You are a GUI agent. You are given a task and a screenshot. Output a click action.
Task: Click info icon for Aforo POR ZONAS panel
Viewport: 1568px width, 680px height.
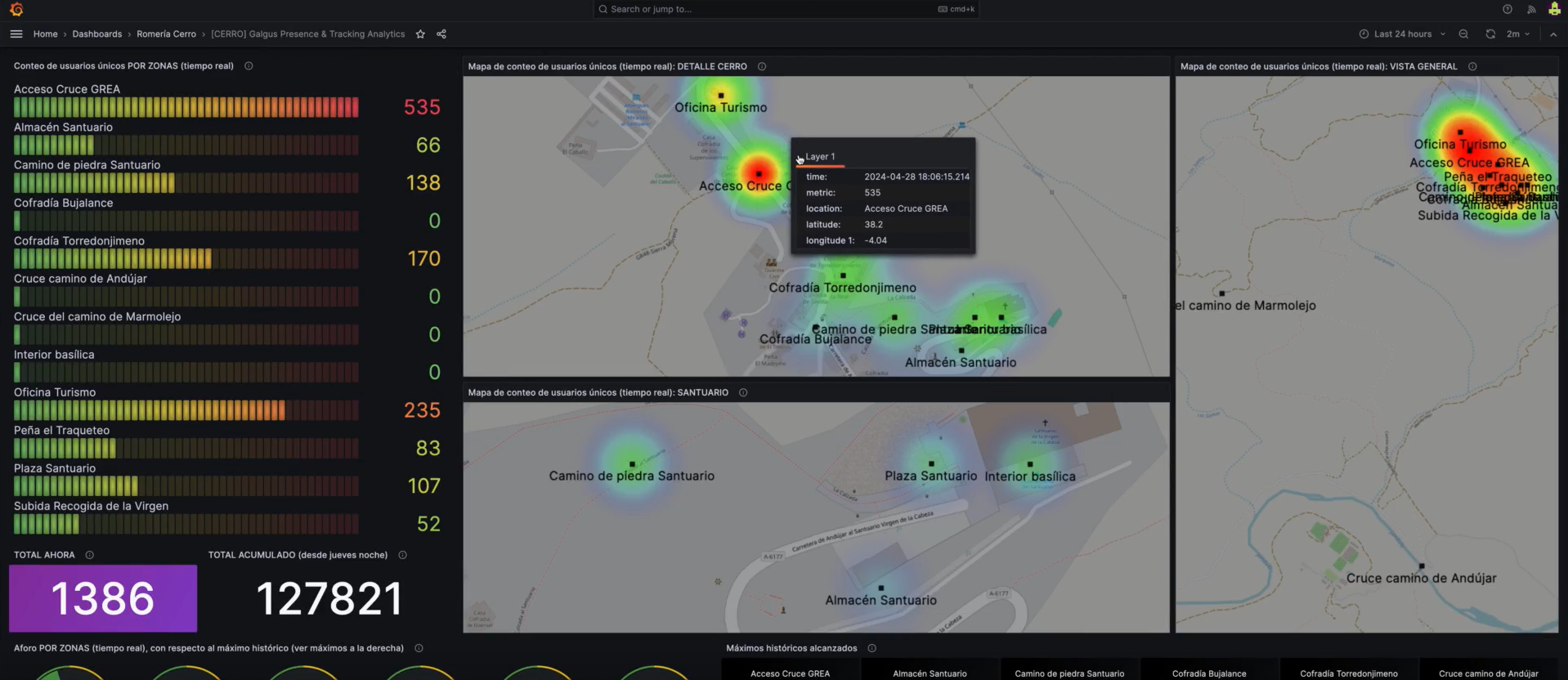419,648
